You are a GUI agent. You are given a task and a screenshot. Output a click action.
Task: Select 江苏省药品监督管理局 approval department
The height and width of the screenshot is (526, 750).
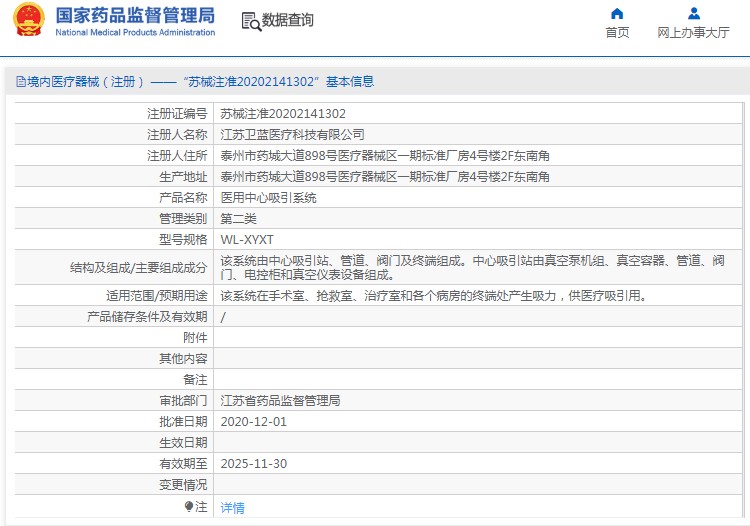point(280,401)
